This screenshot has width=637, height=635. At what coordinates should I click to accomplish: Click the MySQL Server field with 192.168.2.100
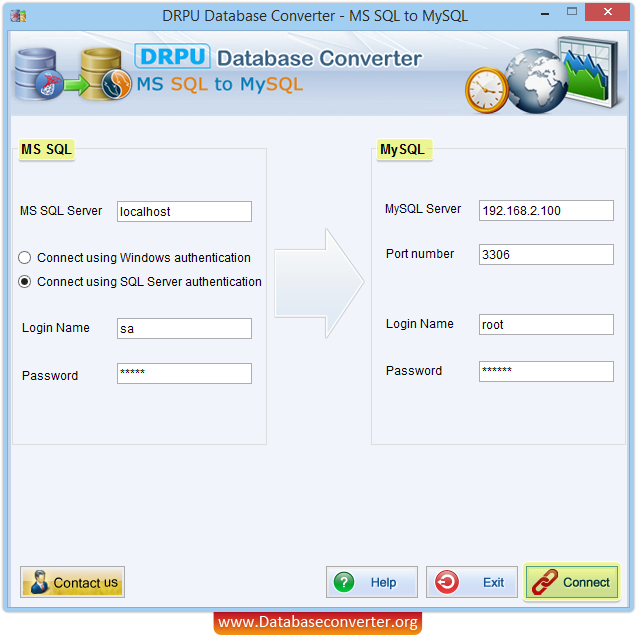(x=546, y=210)
